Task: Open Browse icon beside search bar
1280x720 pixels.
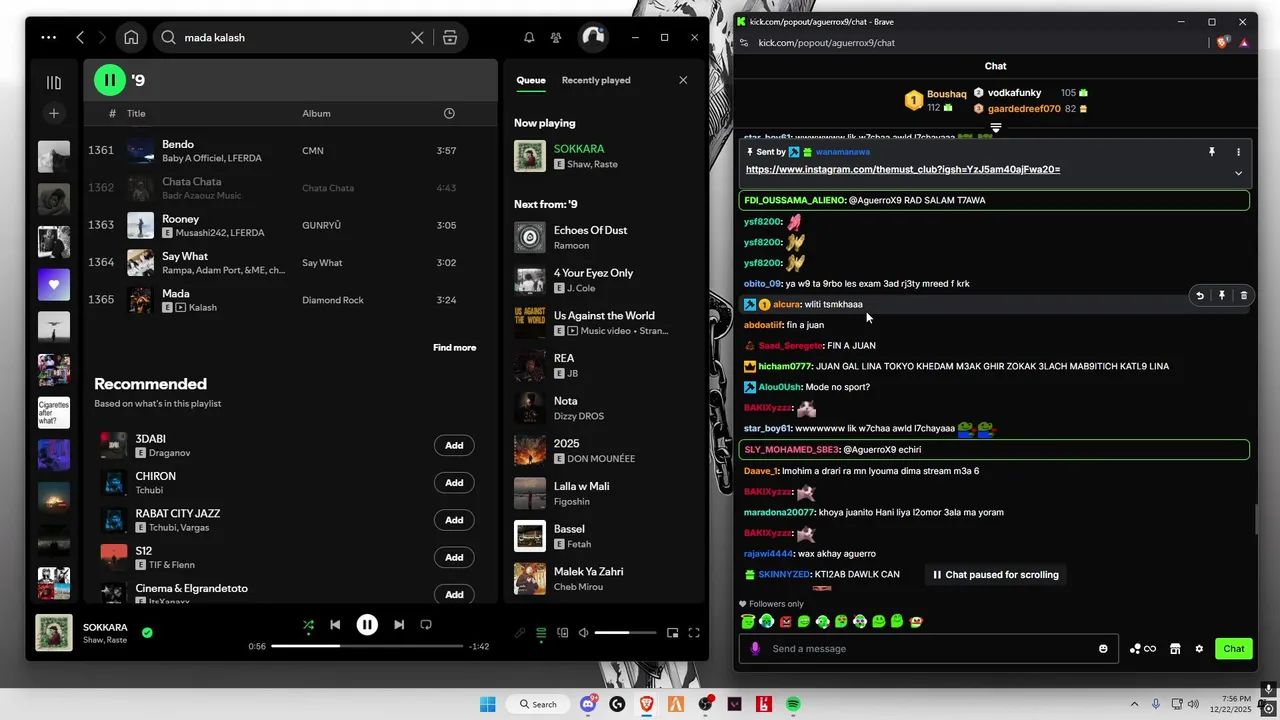Action: click(x=450, y=37)
